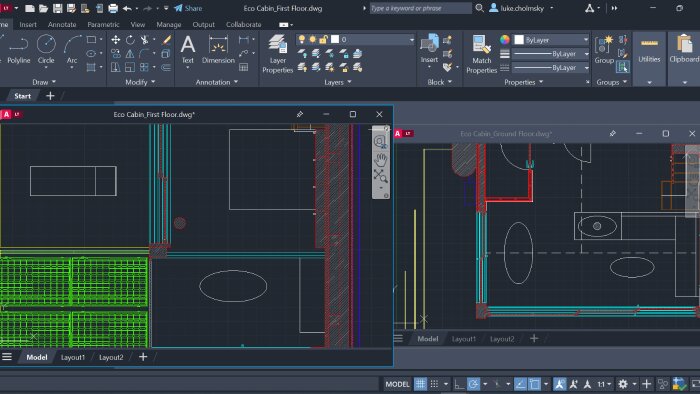Toggle layer on/off lightbulb in Layers panel

click(302, 39)
